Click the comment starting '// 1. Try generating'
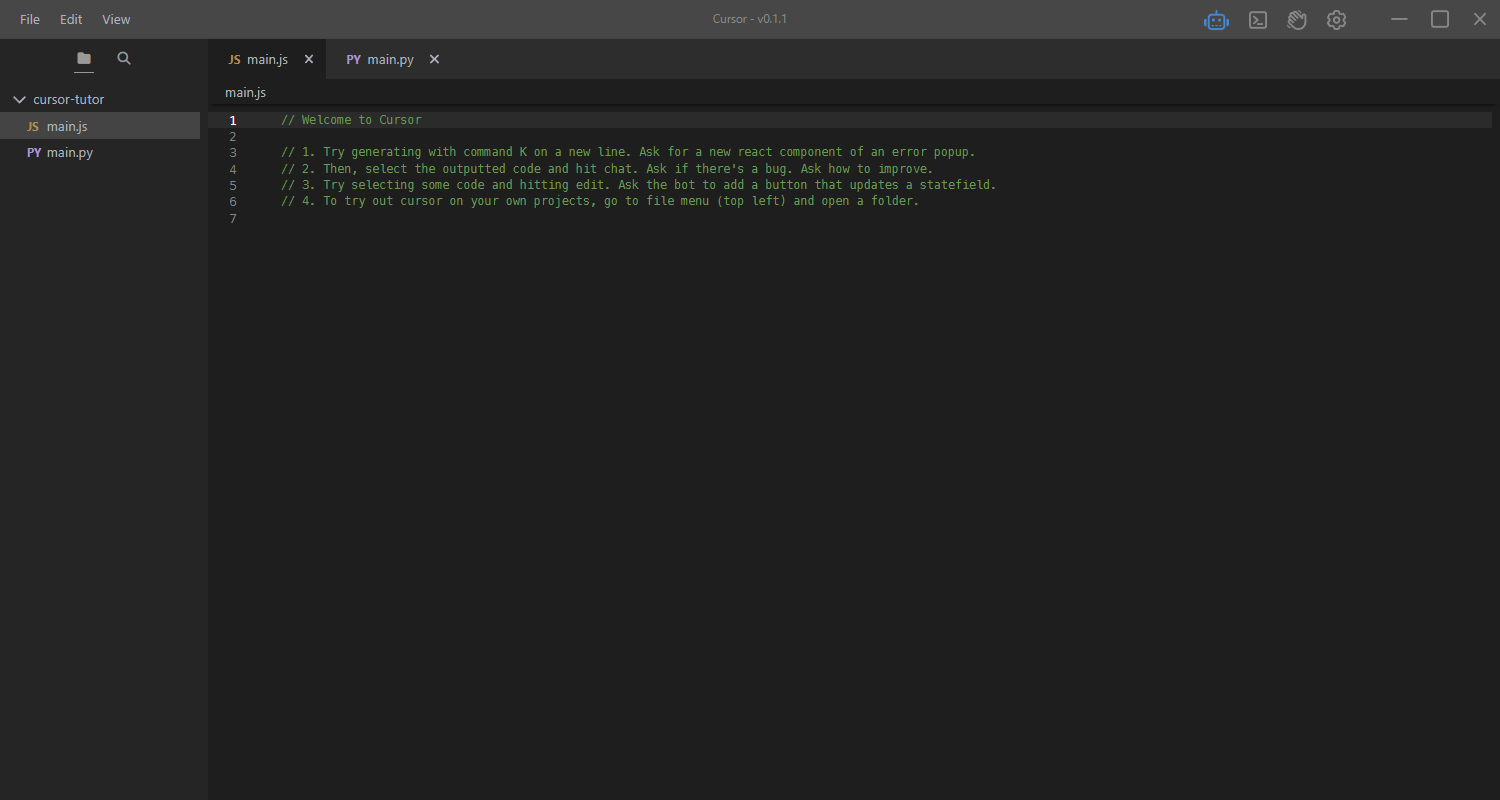1500x800 pixels. point(628,152)
